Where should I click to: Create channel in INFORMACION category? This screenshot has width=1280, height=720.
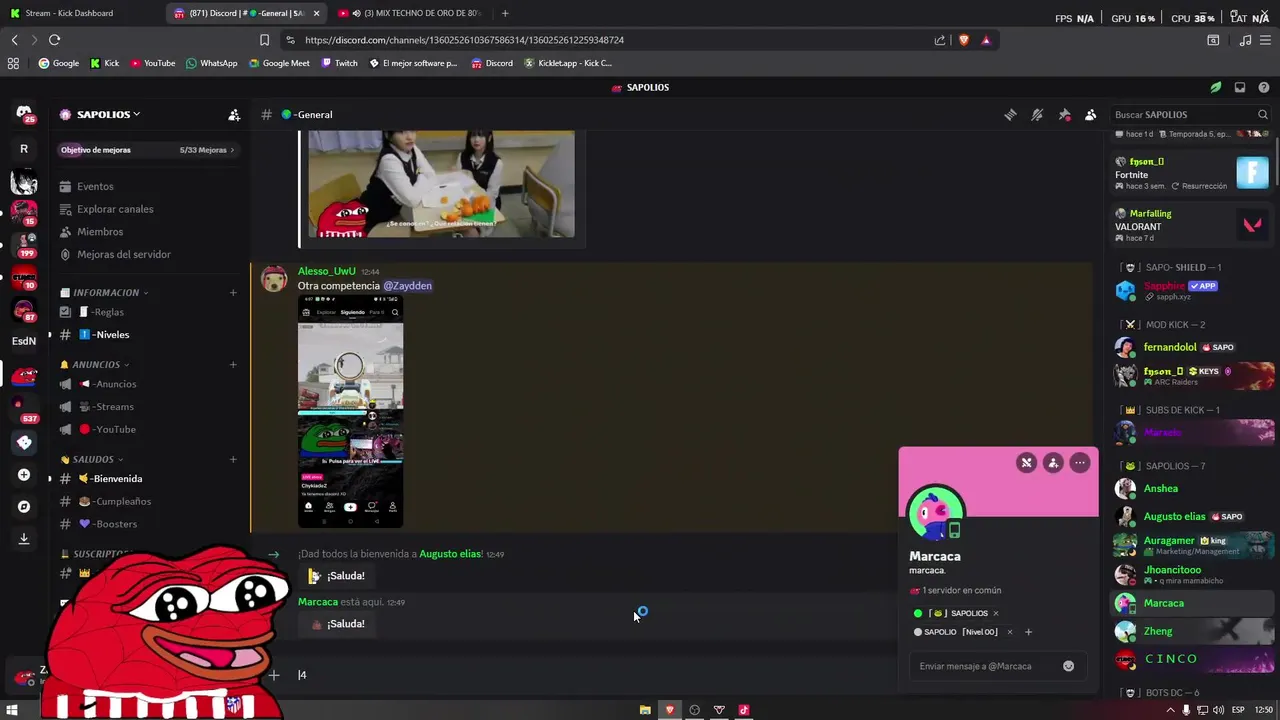[233, 293]
